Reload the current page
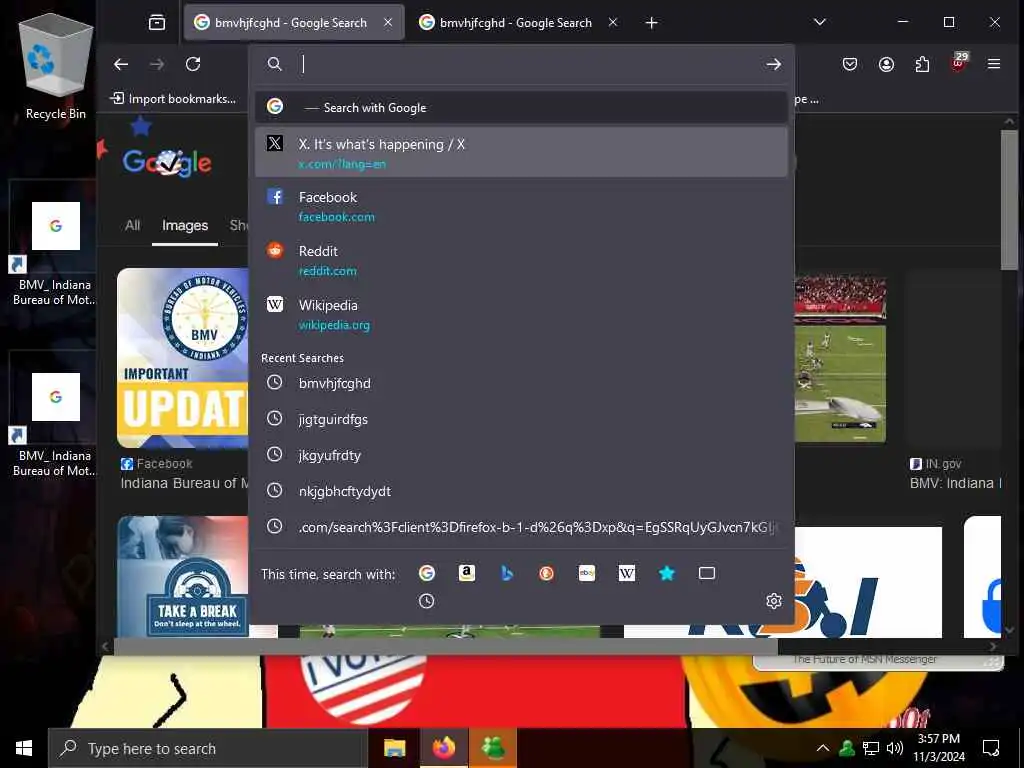The width and height of the screenshot is (1024, 768). [193, 64]
